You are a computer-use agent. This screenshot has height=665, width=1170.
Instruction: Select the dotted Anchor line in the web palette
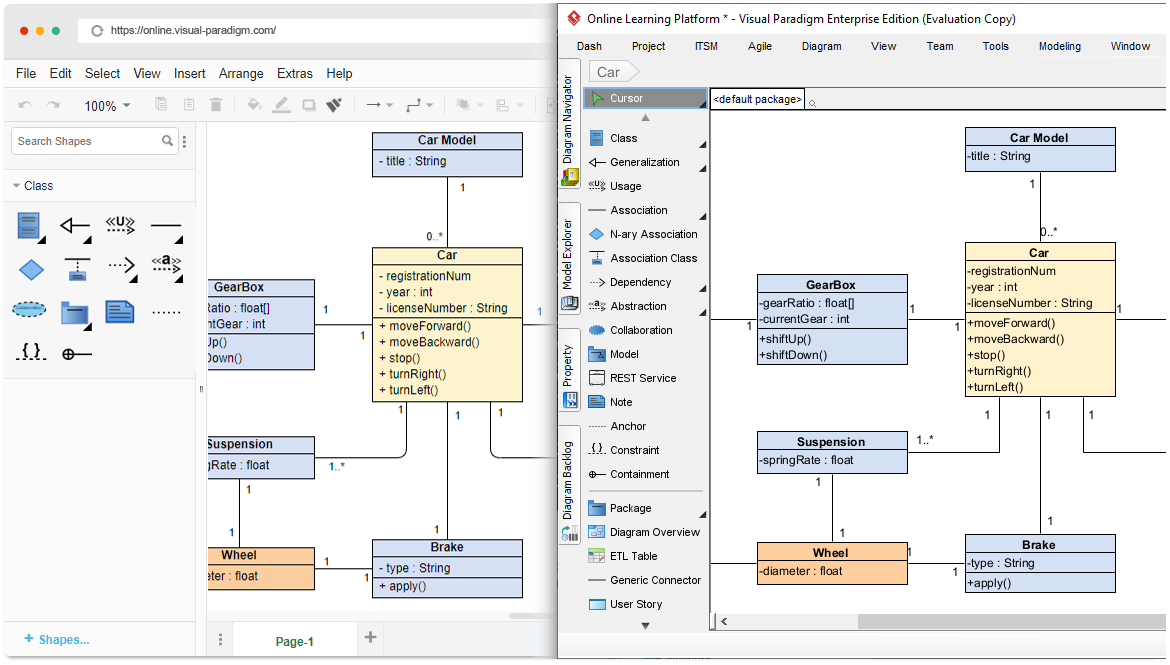pyautogui.click(x=166, y=312)
